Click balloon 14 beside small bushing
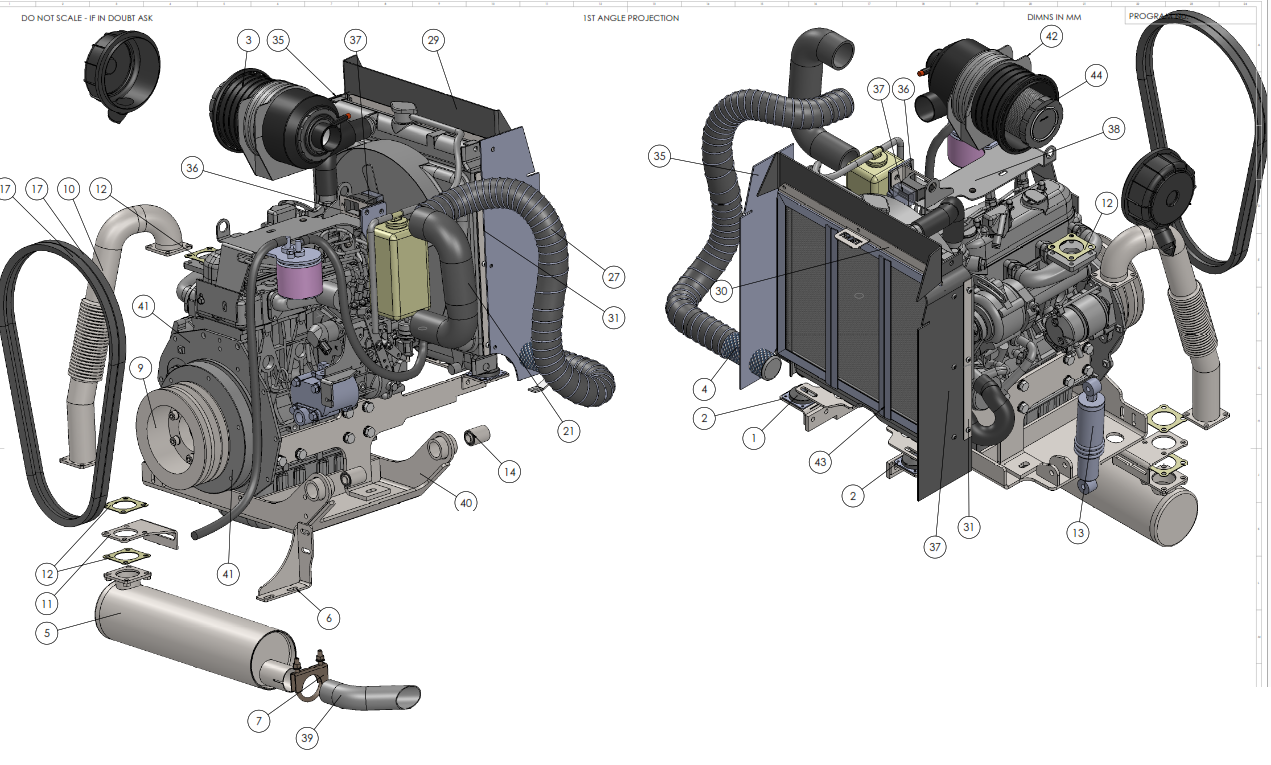 coord(510,471)
